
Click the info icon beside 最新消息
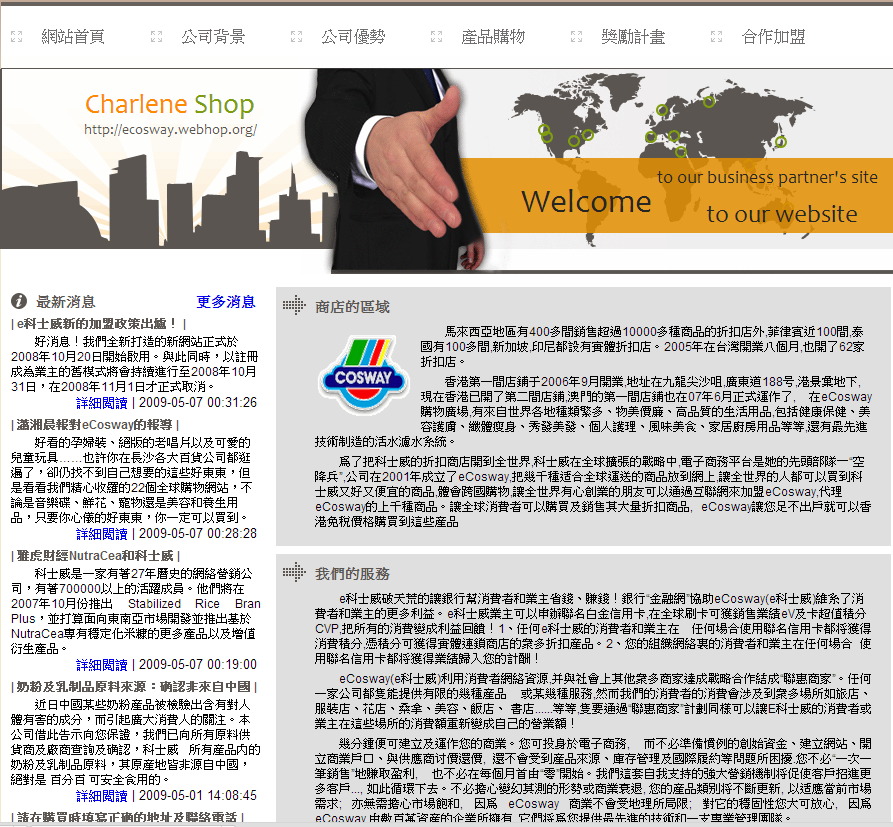point(17,302)
